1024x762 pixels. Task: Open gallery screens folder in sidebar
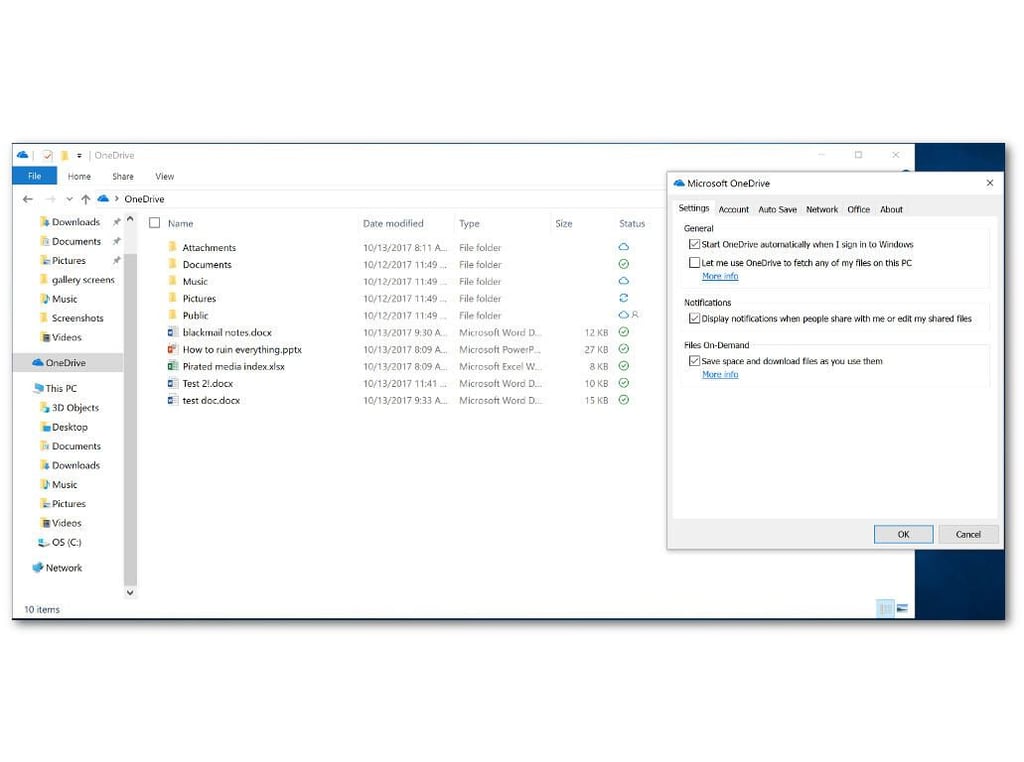(83, 279)
